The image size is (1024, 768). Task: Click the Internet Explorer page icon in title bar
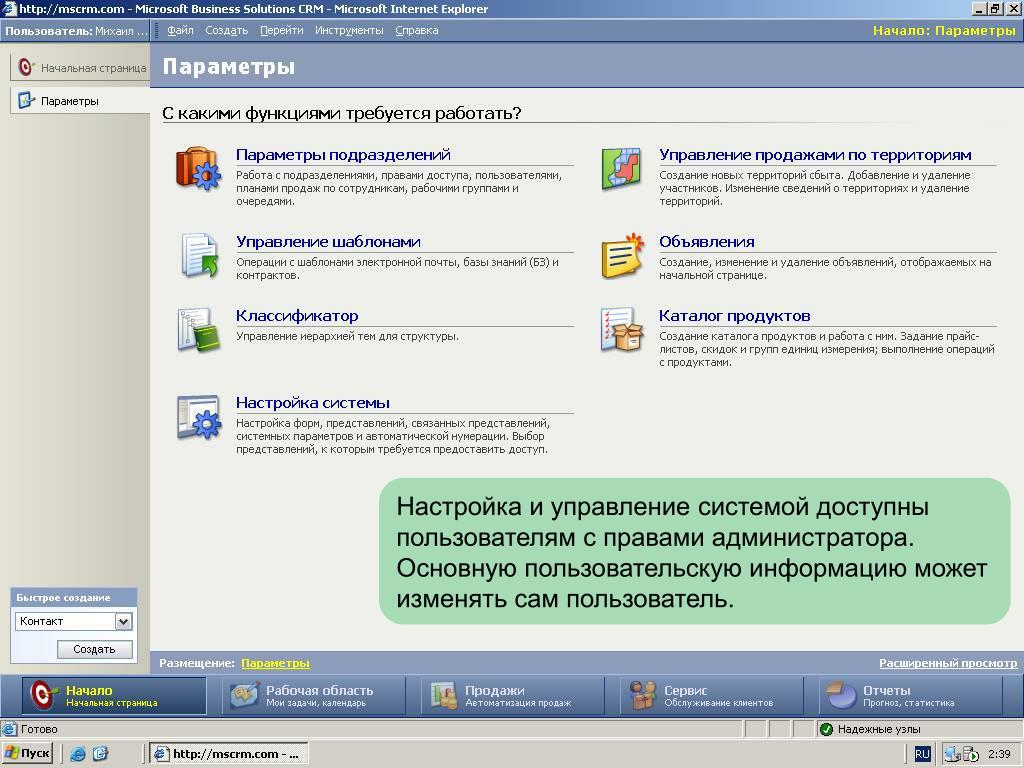[x=9, y=8]
